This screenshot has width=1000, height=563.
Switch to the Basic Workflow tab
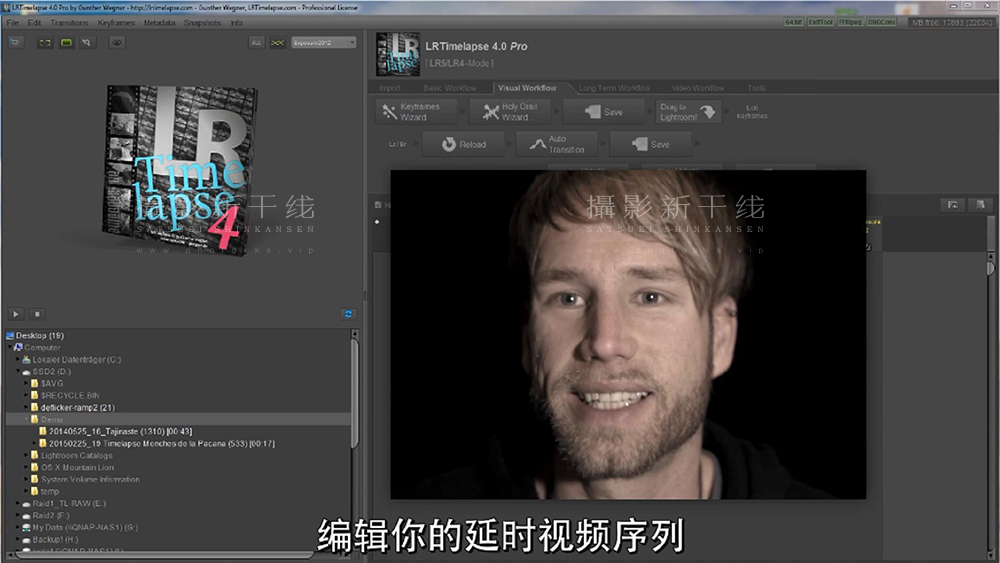click(x=450, y=88)
